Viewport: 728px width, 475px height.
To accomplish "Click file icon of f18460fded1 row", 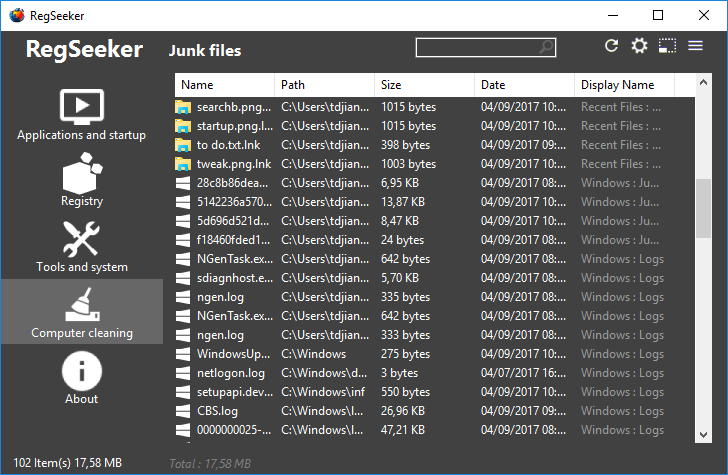I will [183, 240].
